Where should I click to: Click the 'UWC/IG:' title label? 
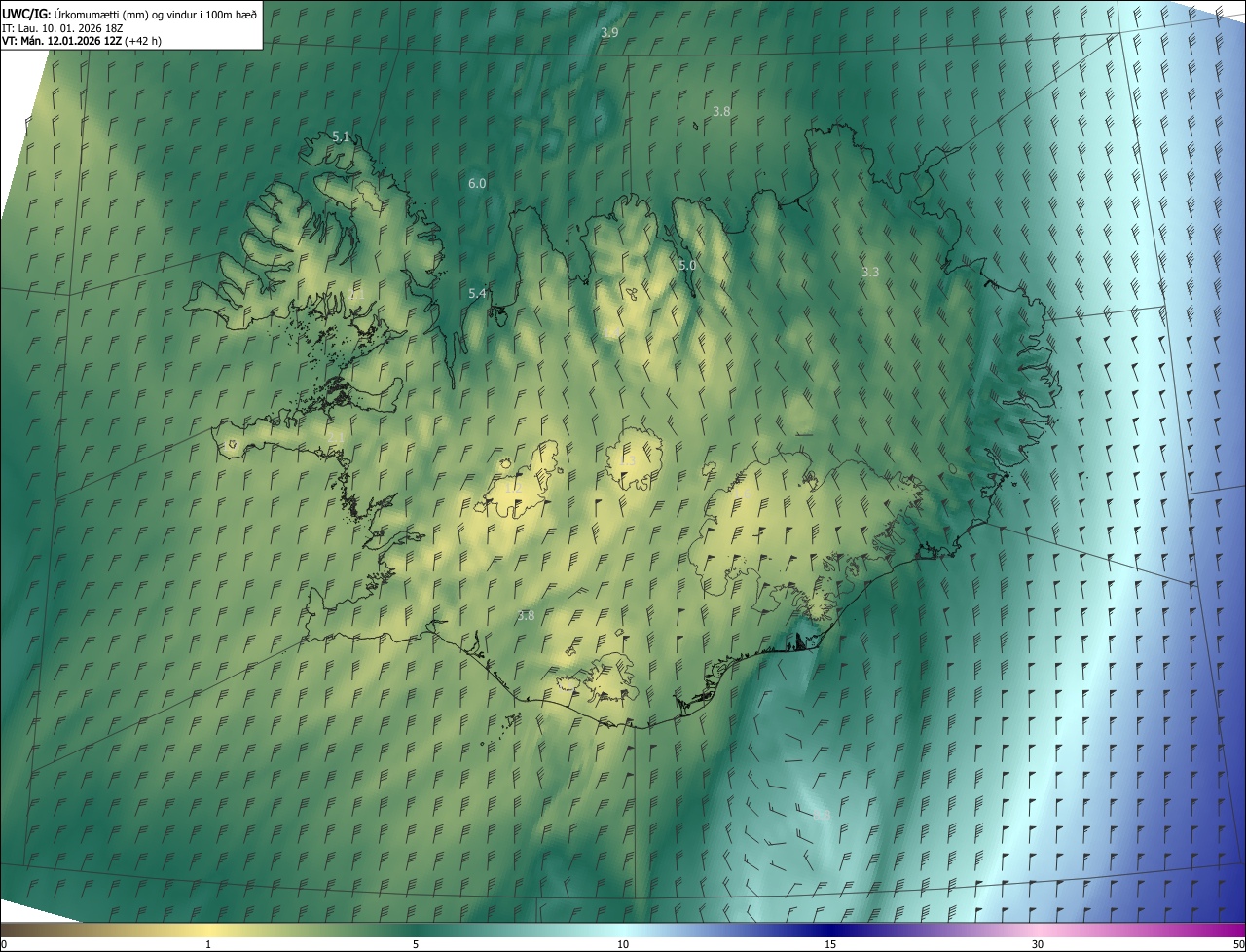tap(26, 14)
